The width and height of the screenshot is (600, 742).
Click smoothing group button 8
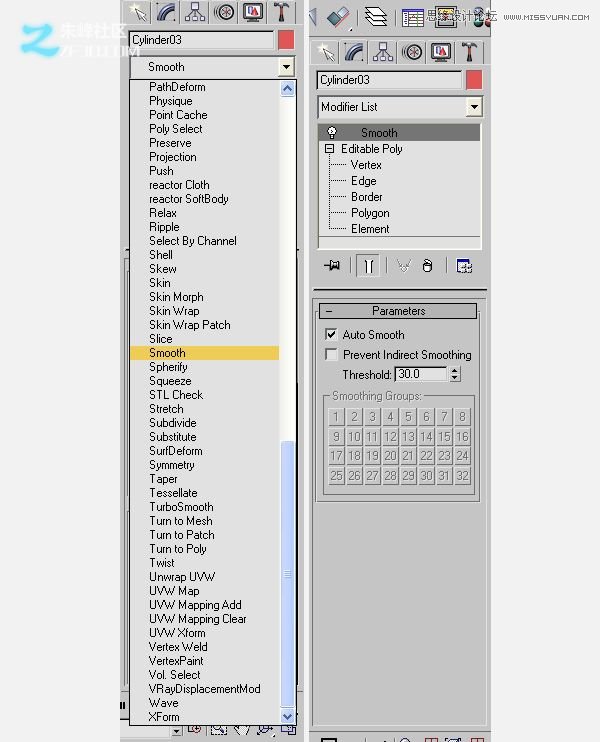point(462,416)
